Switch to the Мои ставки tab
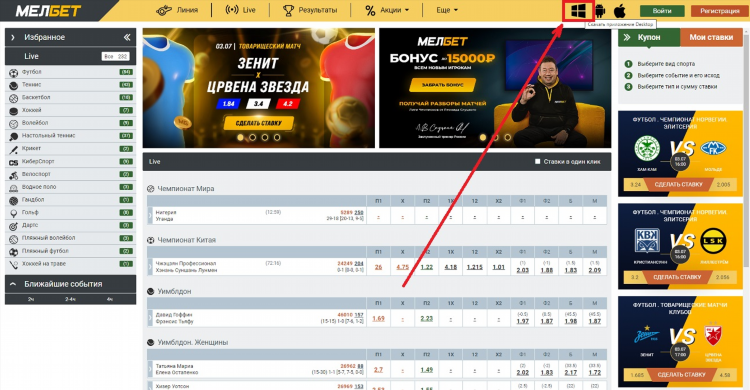 pyautogui.click(x=711, y=37)
